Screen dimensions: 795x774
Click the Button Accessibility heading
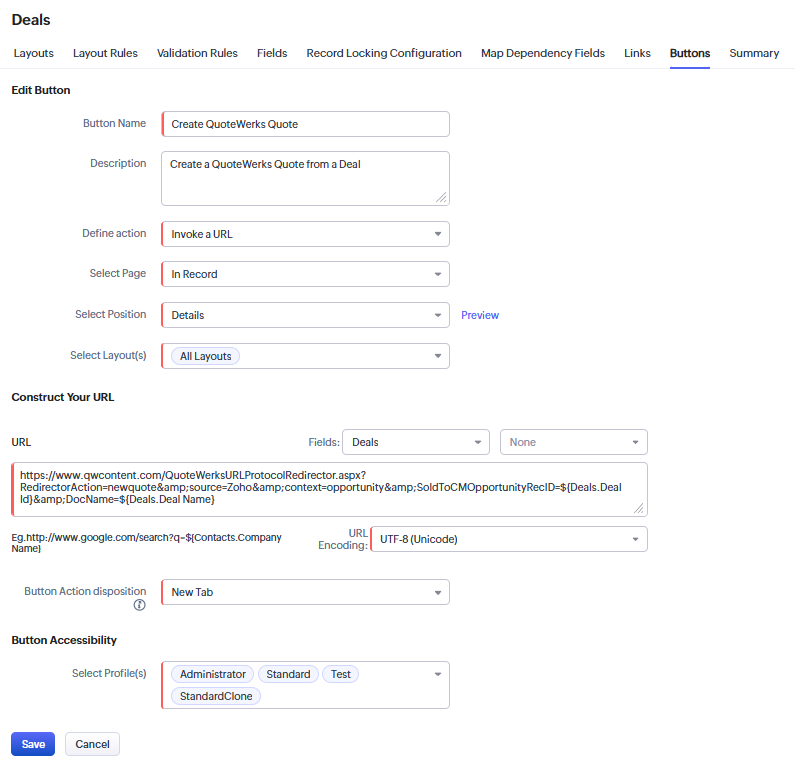(x=64, y=641)
